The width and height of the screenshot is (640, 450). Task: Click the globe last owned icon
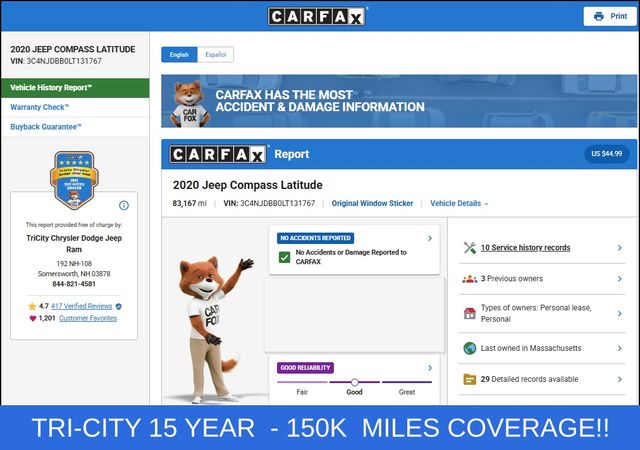[469, 348]
